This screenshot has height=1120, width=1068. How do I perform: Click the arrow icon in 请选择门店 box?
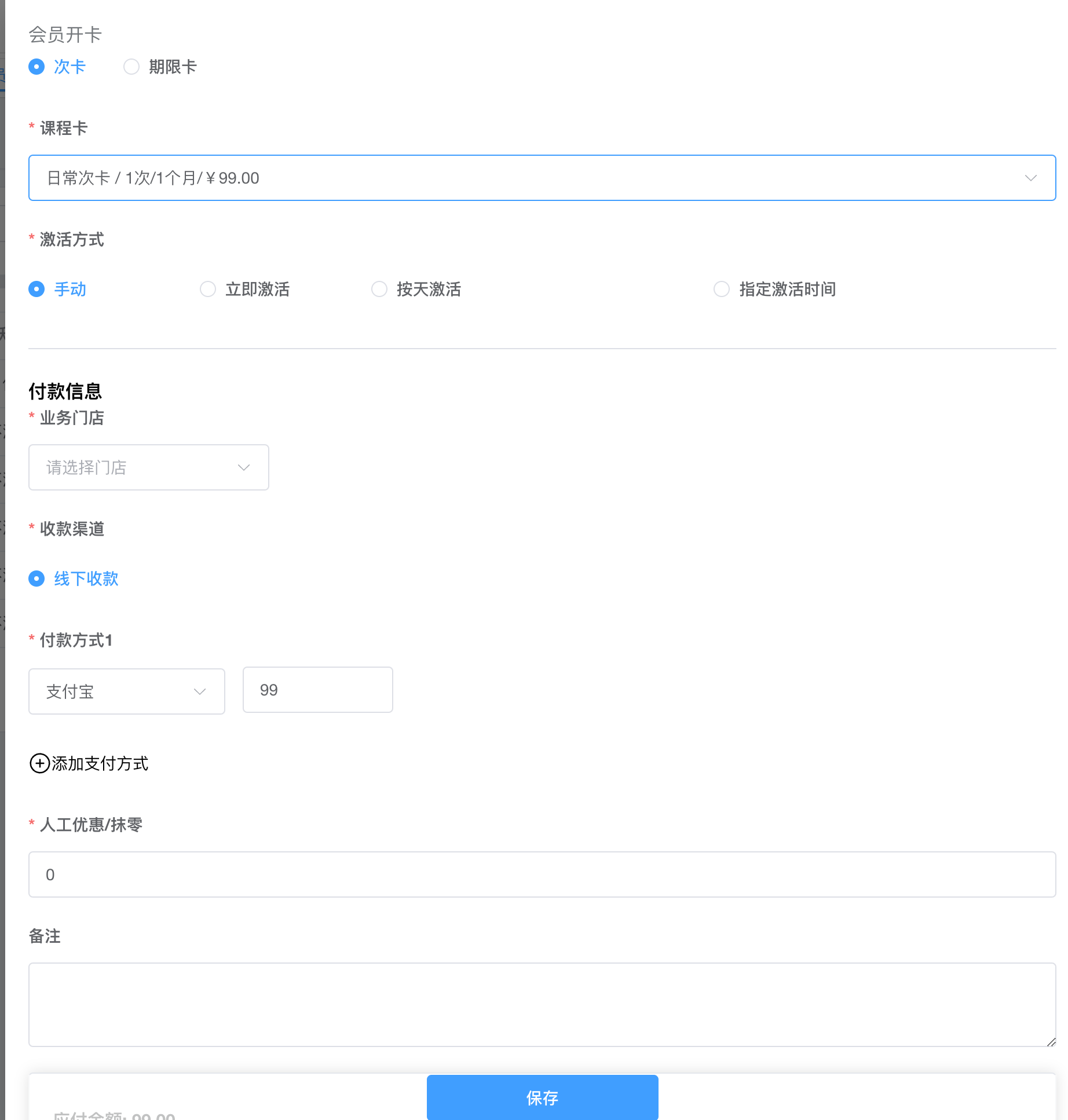pyautogui.click(x=244, y=467)
